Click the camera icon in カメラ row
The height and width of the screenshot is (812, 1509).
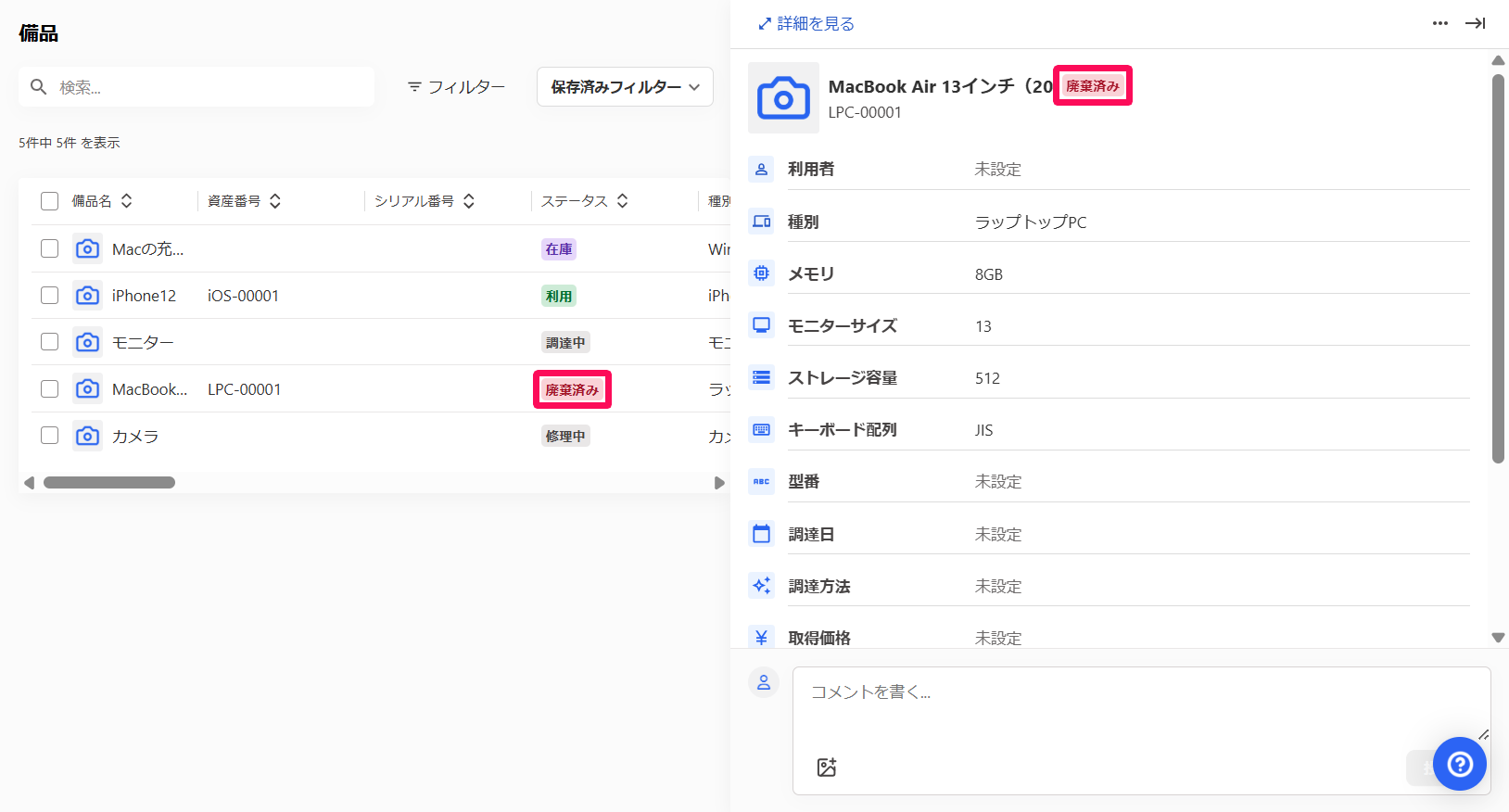87,436
